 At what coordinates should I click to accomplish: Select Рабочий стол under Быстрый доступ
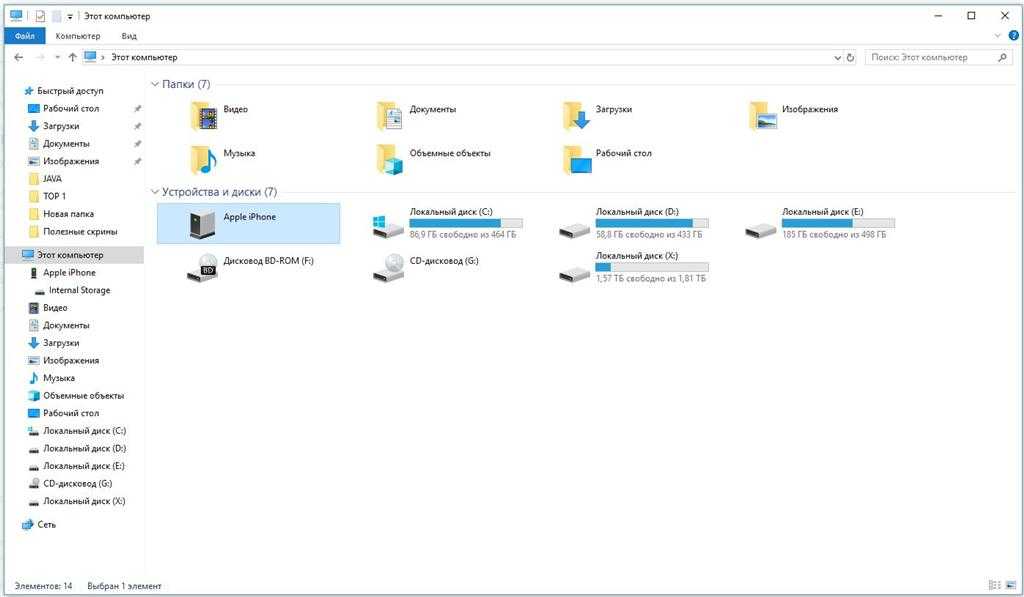71,108
